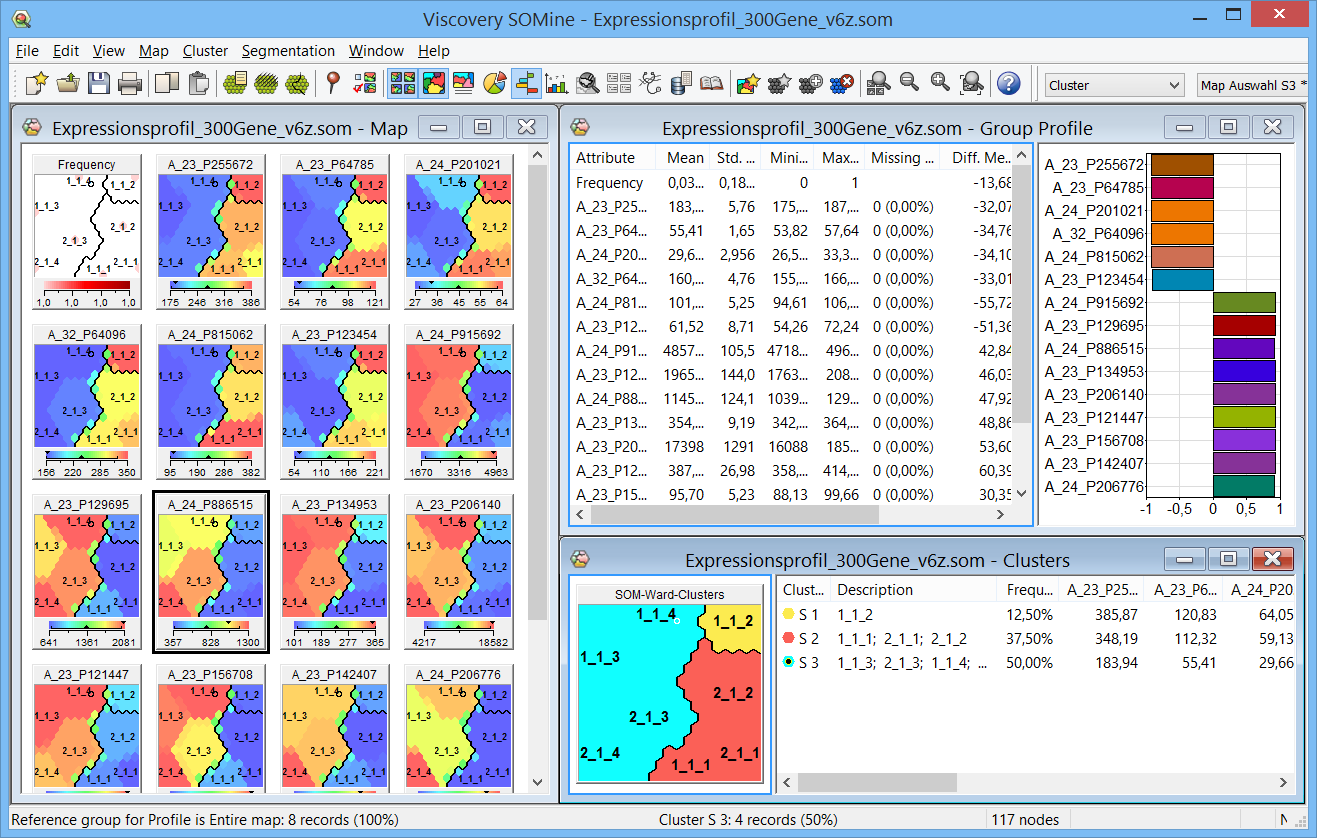Click the A_23_P255672 brown profile bar
The height and width of the screenshot is (838, 1317).
[x=1181, y=165]
